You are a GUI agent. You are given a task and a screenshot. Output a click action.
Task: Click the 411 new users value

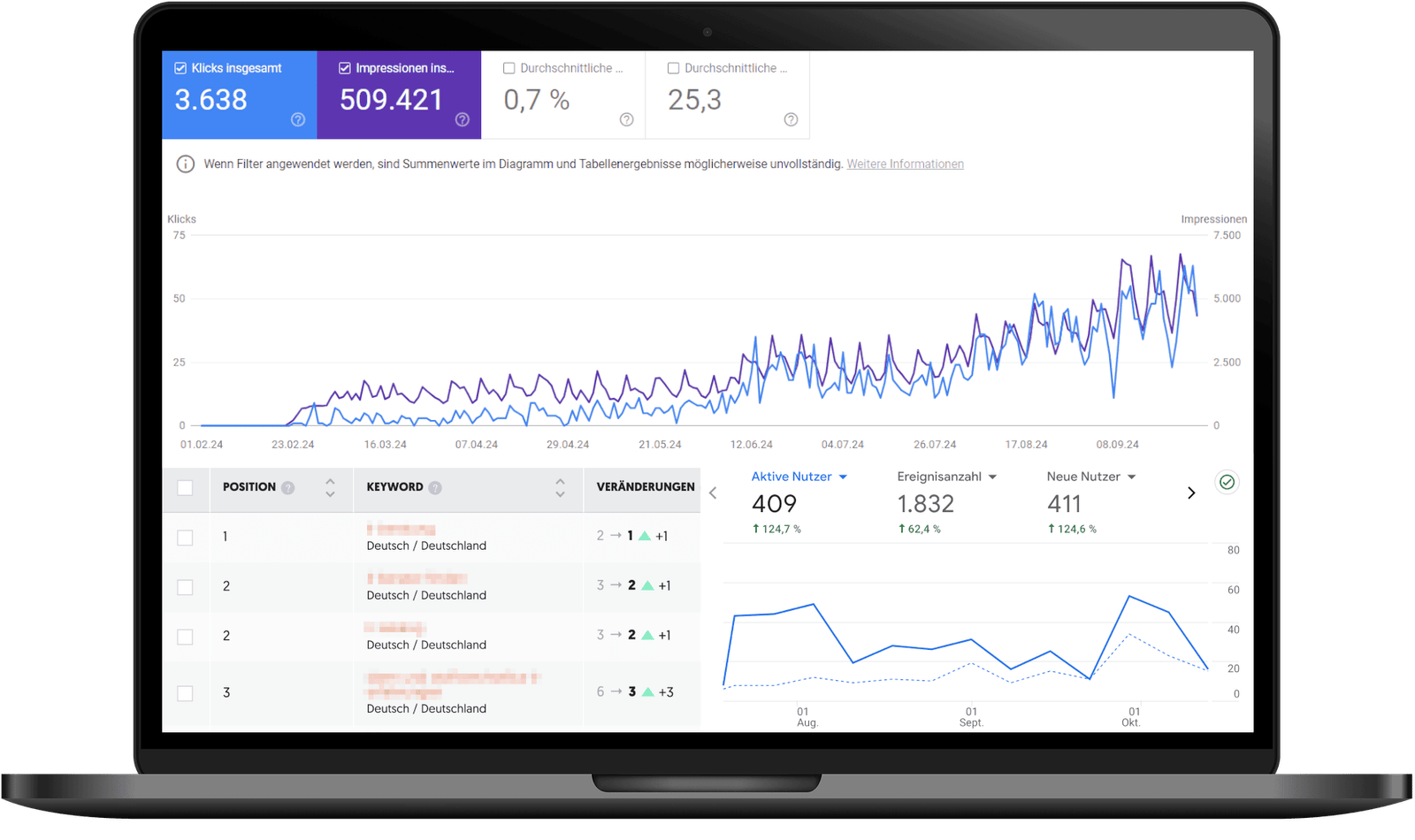(x=1064, y=504)
